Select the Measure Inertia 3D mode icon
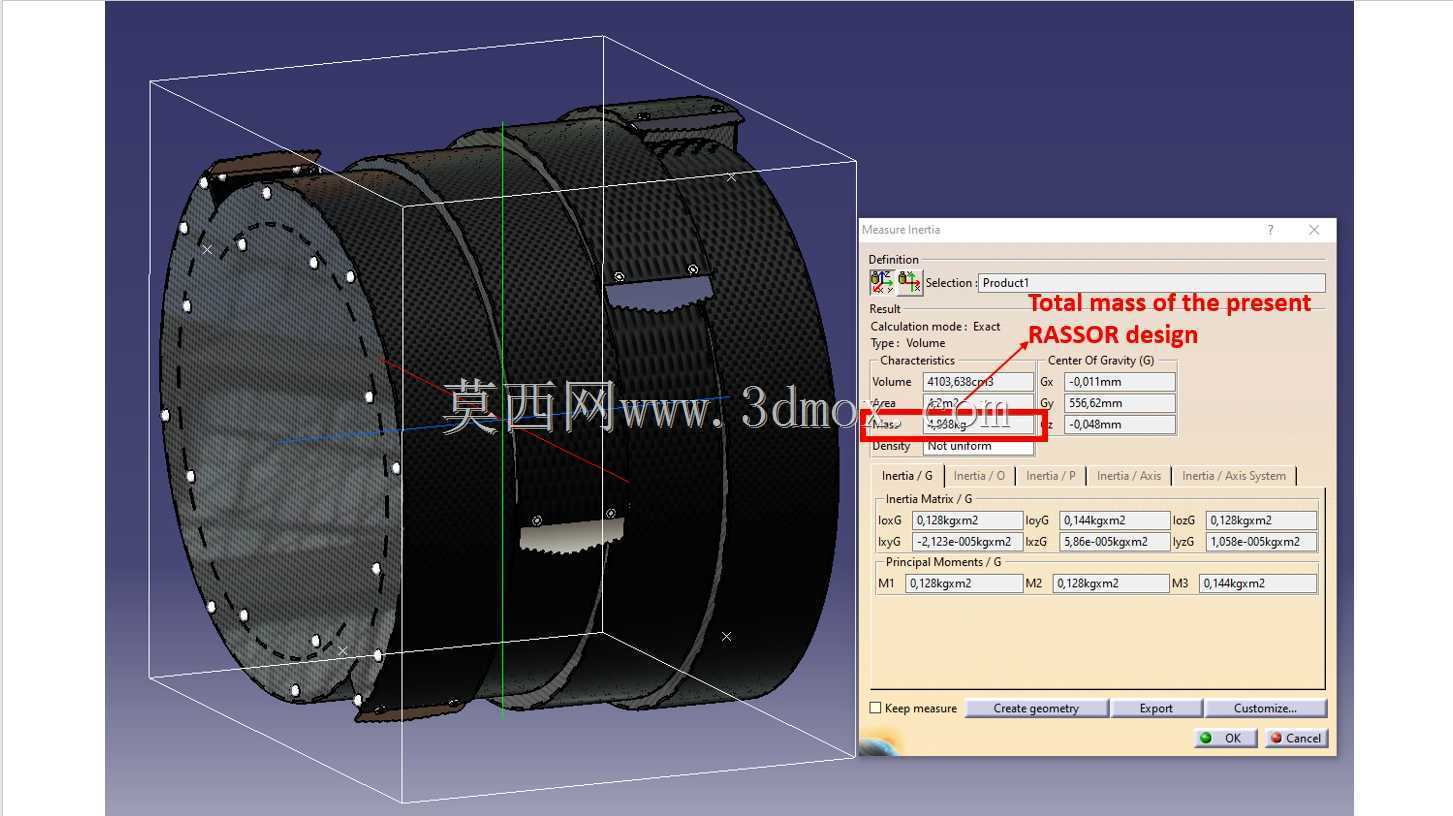This screenshot has height=816, width=1453. pos(882,282)
